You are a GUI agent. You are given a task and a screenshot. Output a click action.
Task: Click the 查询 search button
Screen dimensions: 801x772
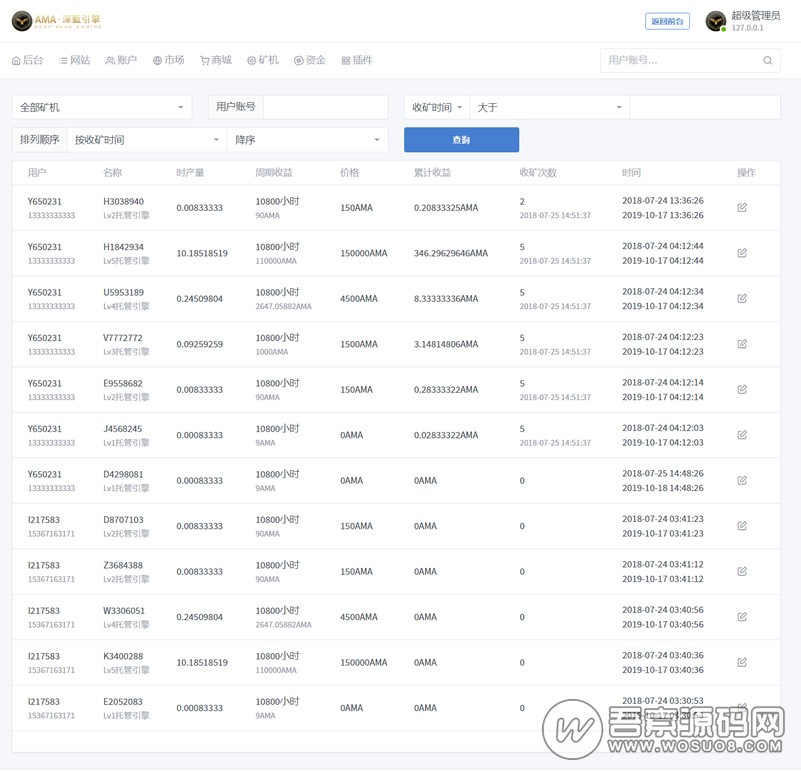click(x=461, y=140)
